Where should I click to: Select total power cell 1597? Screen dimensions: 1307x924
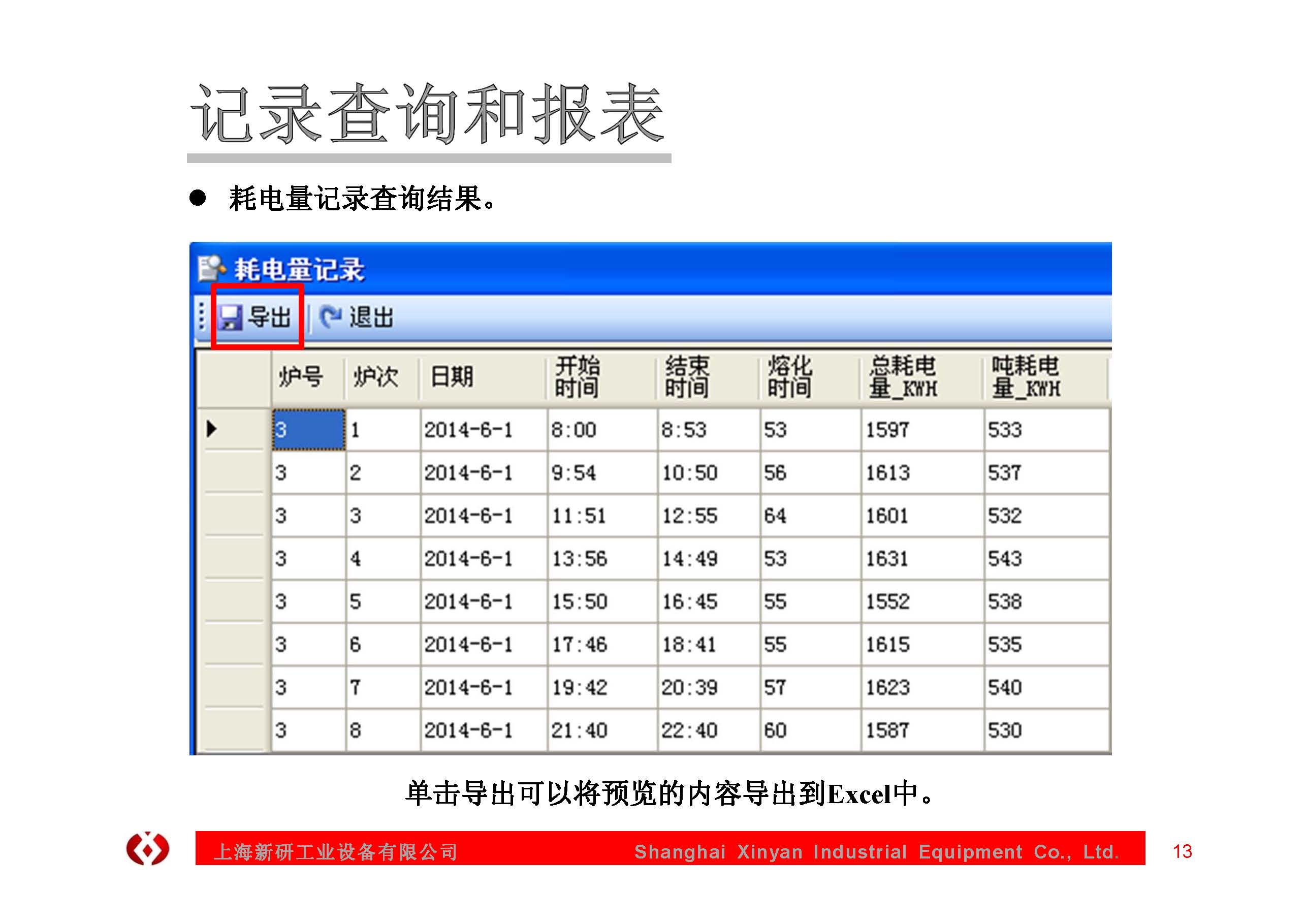click(x=923, y=430)
